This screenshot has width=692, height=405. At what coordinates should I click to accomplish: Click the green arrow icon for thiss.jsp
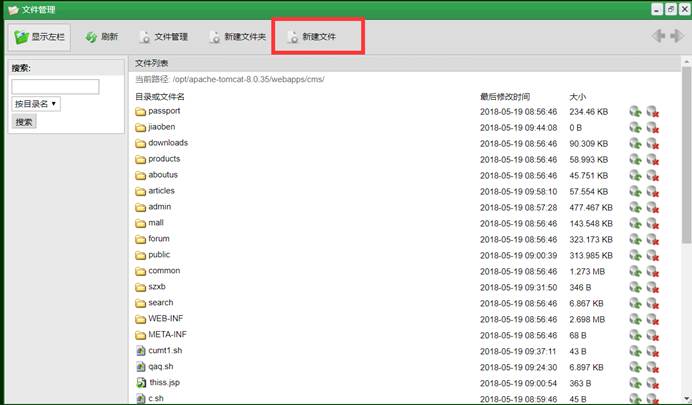click(635, 383)
